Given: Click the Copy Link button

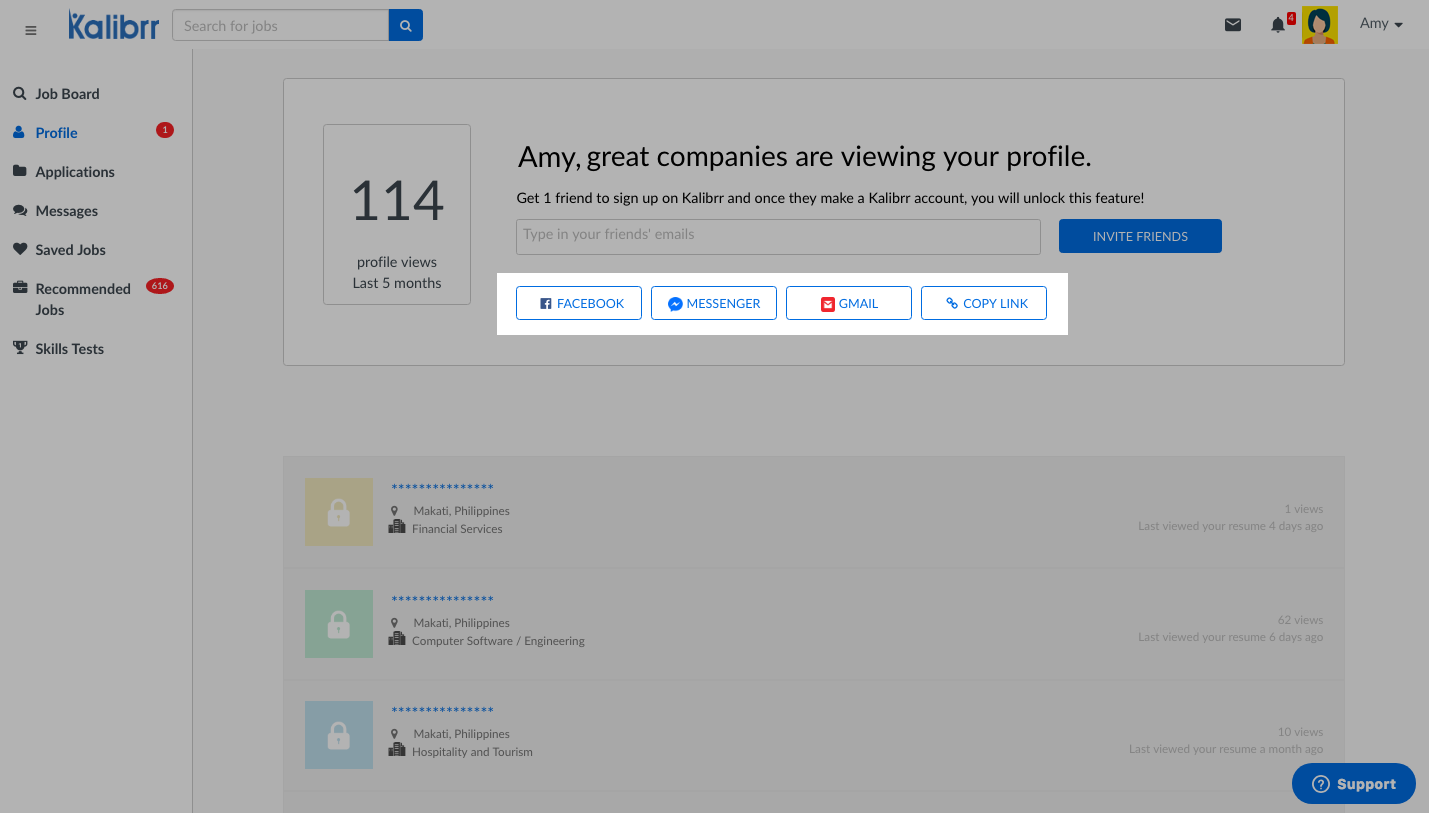Looking at the screenshot, I should [984, 304].
